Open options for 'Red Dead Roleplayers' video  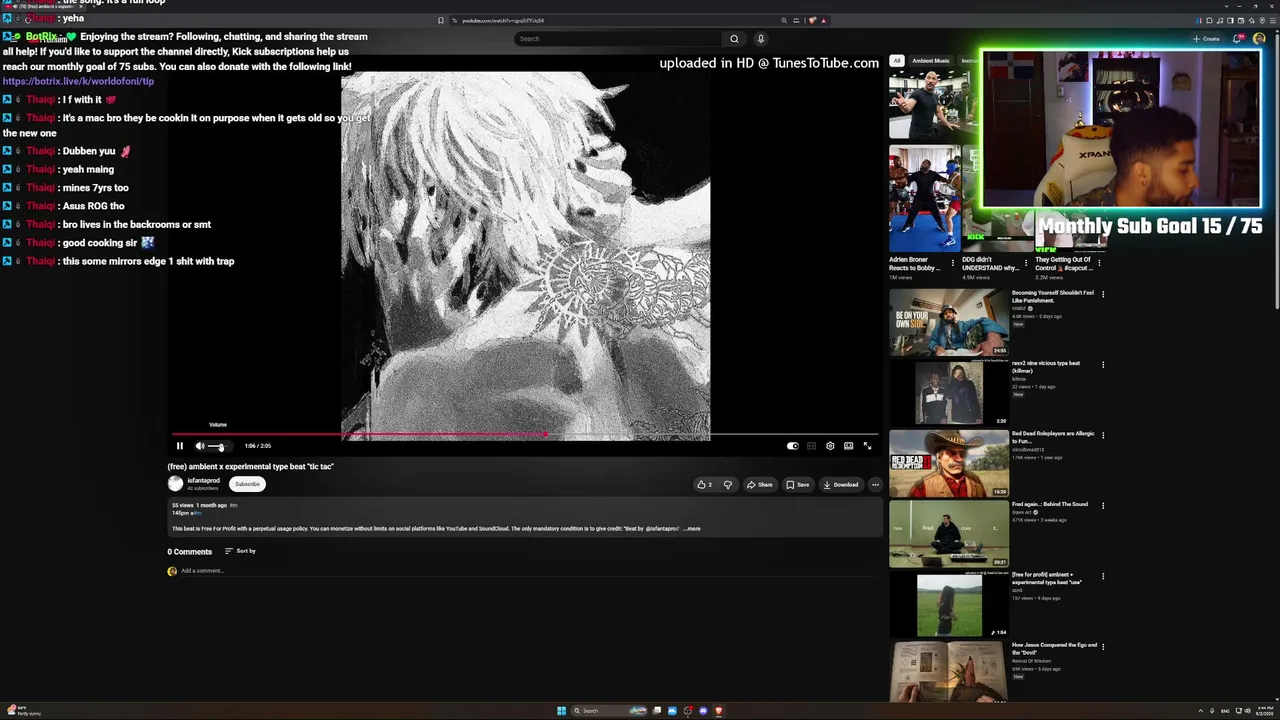click(1103, 435)
